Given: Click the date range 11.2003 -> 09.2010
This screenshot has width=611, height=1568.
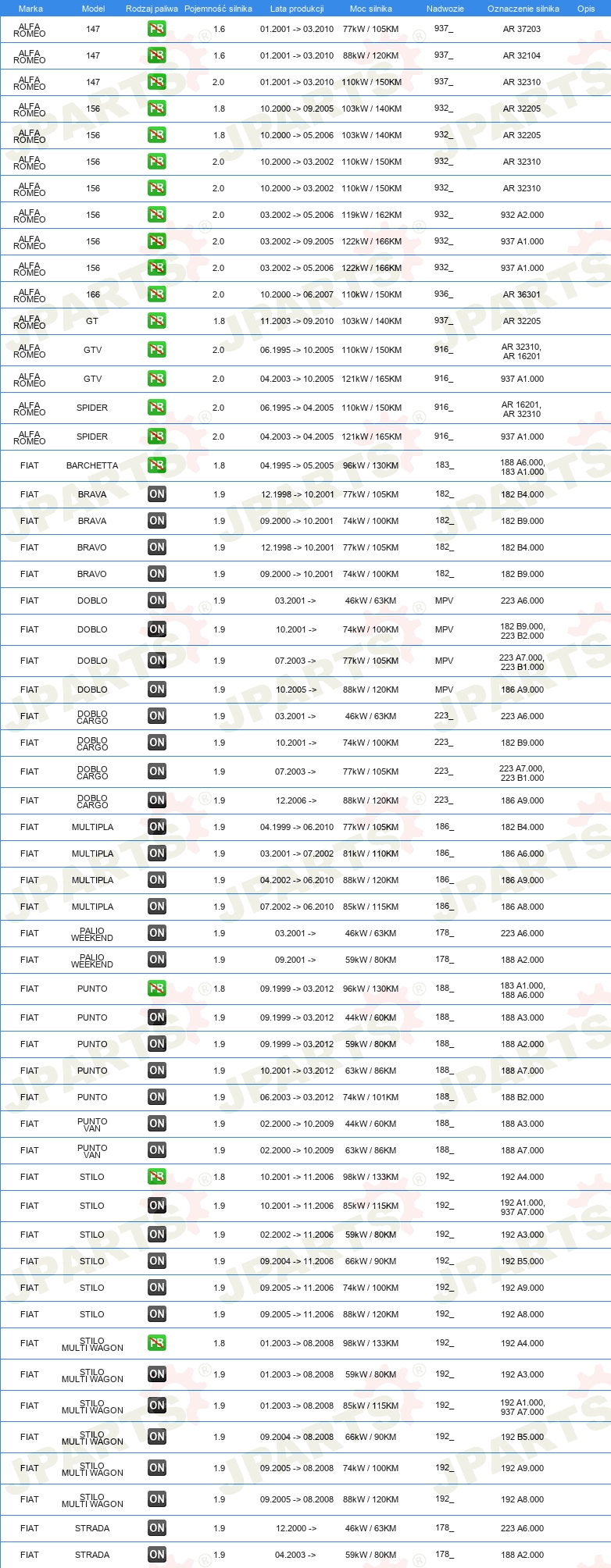Looking at the screenshot, I should 297,321.
